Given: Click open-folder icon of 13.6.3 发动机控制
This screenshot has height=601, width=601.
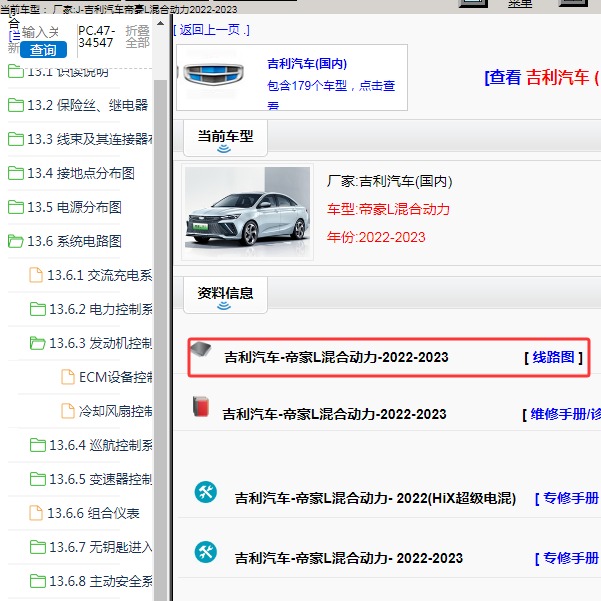Looking at the screenshot, I should 38,343.
